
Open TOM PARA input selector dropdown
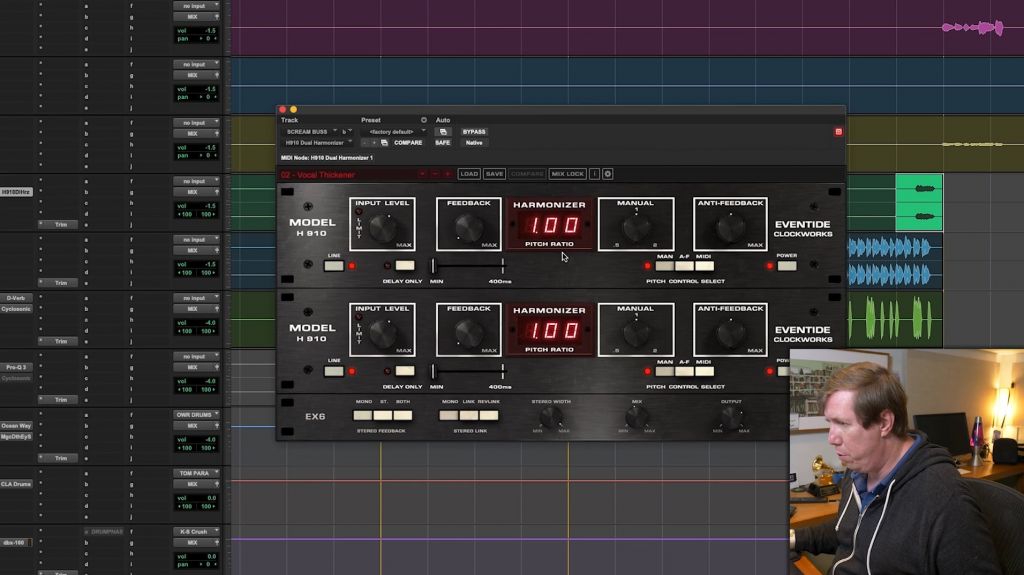click(196, 473)
